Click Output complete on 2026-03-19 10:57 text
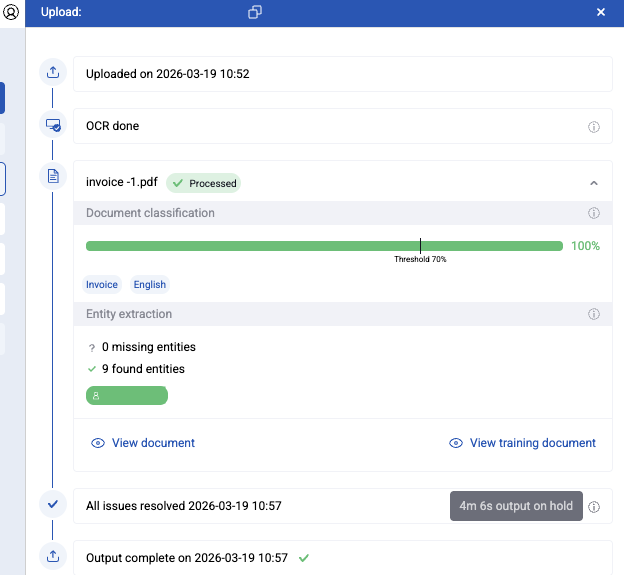Image resolution: width=624 pixels, height=575 pixels. 187,558
